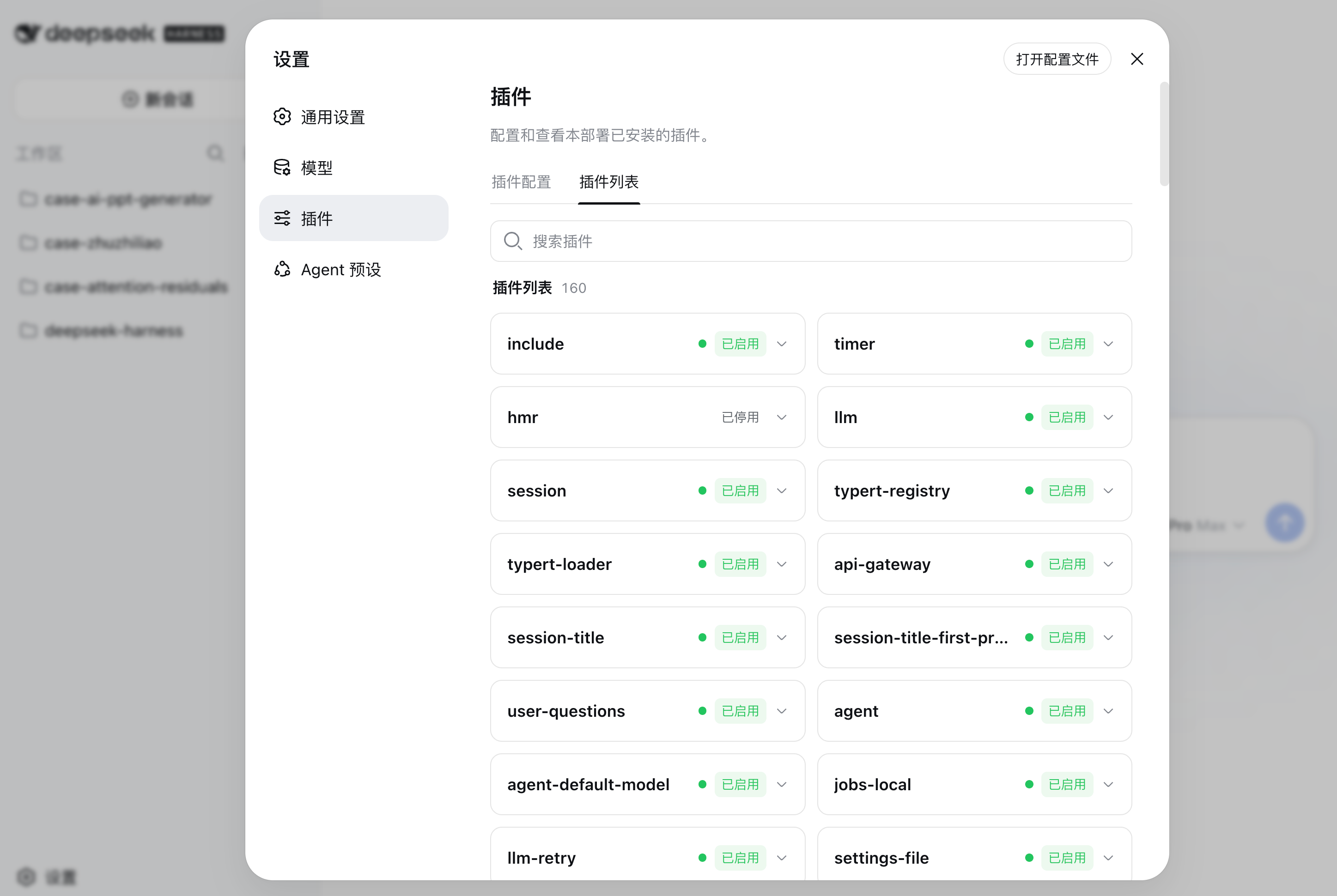The width and height of the screenshot is (1337, 896).
Task: Expand the api-gateway plugin card
Action: click(1108, 564)
